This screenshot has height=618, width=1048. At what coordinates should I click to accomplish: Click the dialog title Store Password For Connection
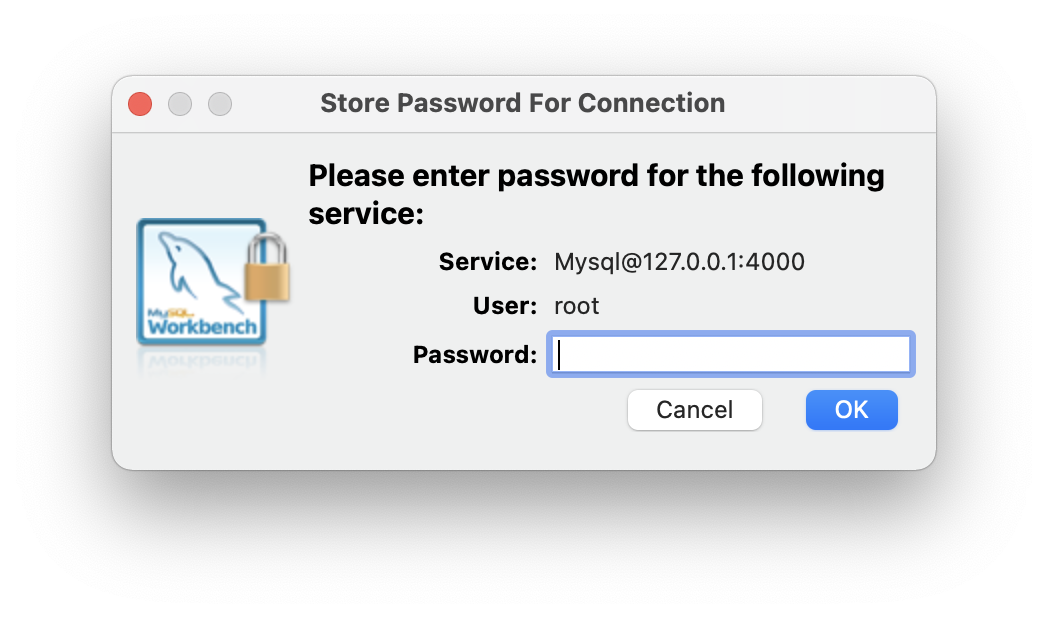click(x=522, y=103)
